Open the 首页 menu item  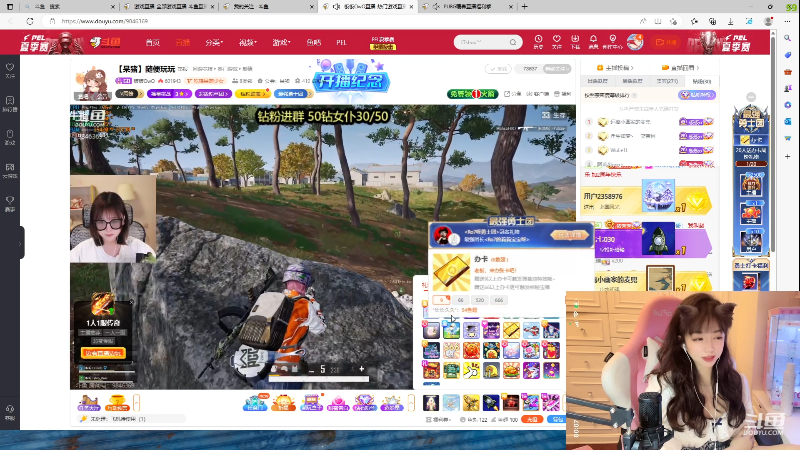coord(153,42)
